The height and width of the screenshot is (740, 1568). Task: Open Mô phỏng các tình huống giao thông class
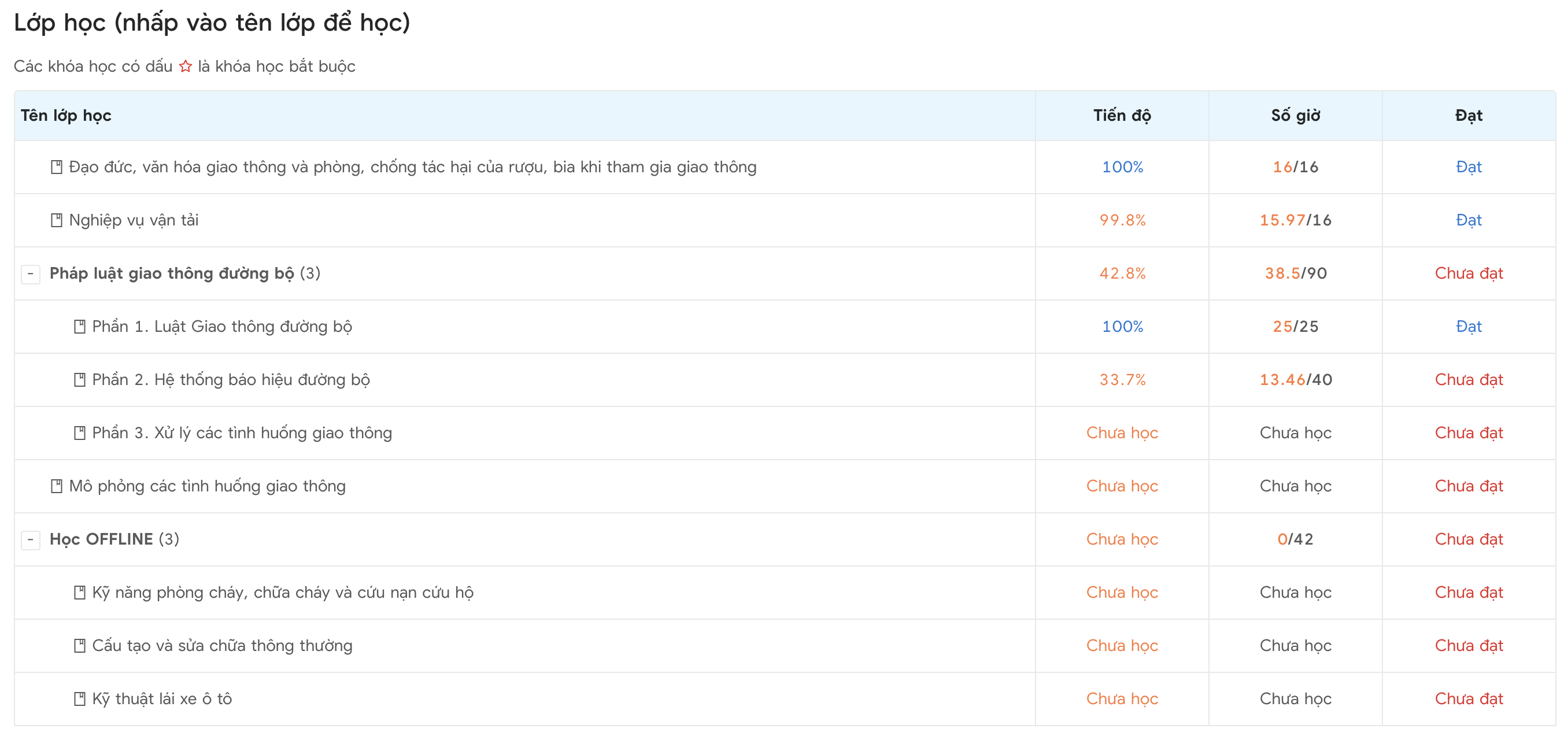(x=207, y=486)
